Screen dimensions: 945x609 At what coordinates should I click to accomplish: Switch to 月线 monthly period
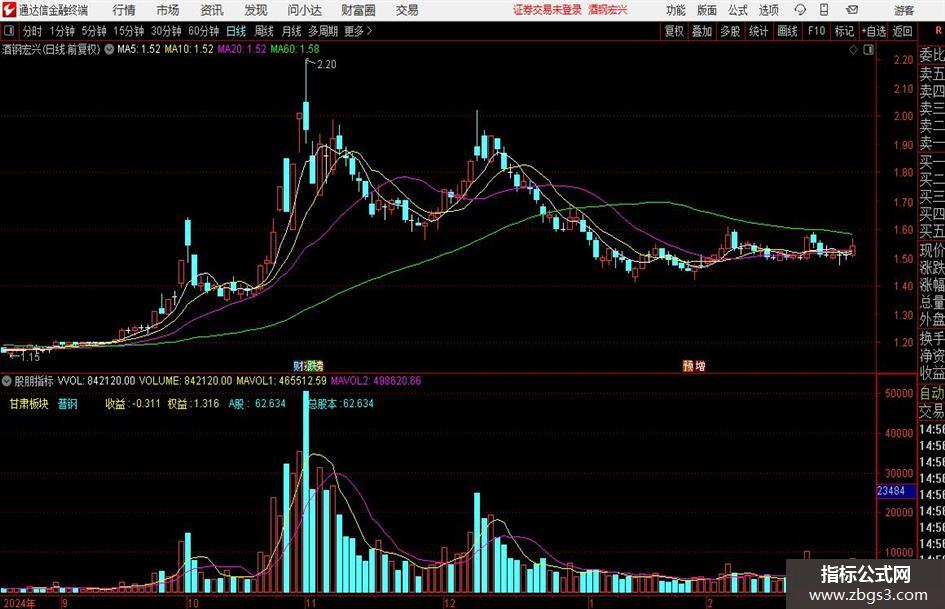291,31
